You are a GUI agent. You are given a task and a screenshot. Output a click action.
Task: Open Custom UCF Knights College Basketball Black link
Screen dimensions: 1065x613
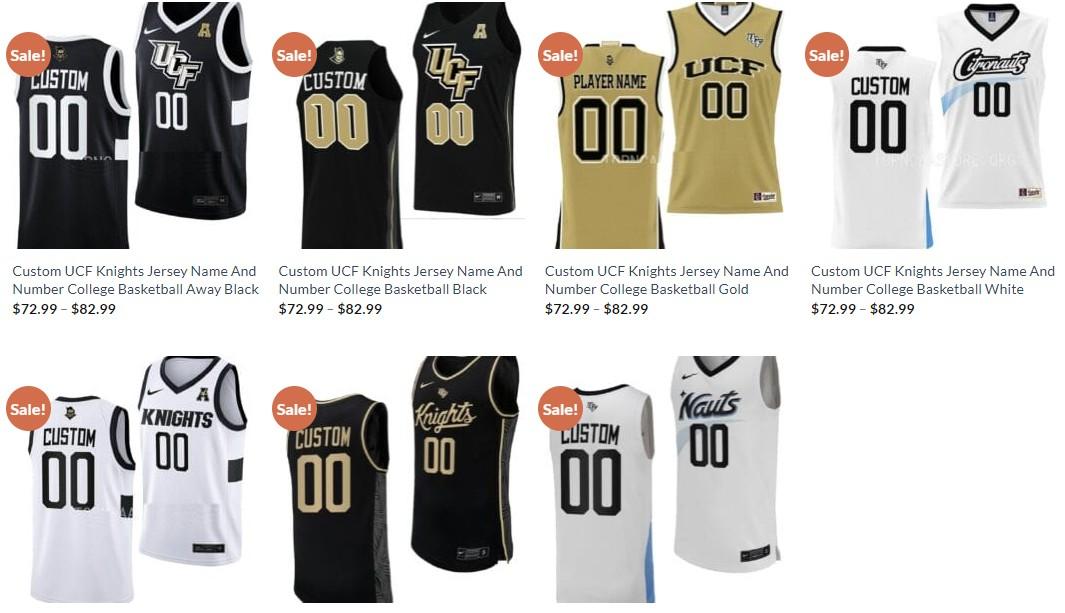(x=400, y=280)
